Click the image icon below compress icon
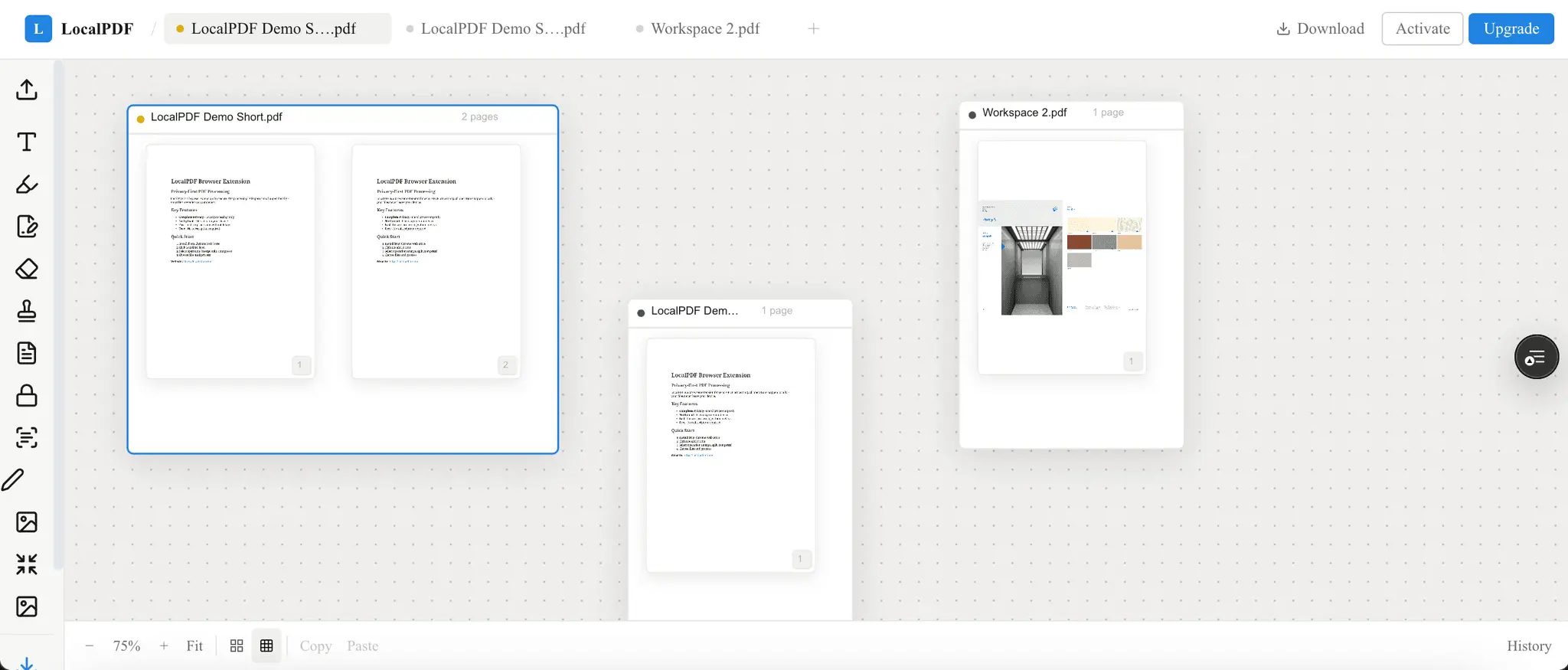 pos(27,606)
